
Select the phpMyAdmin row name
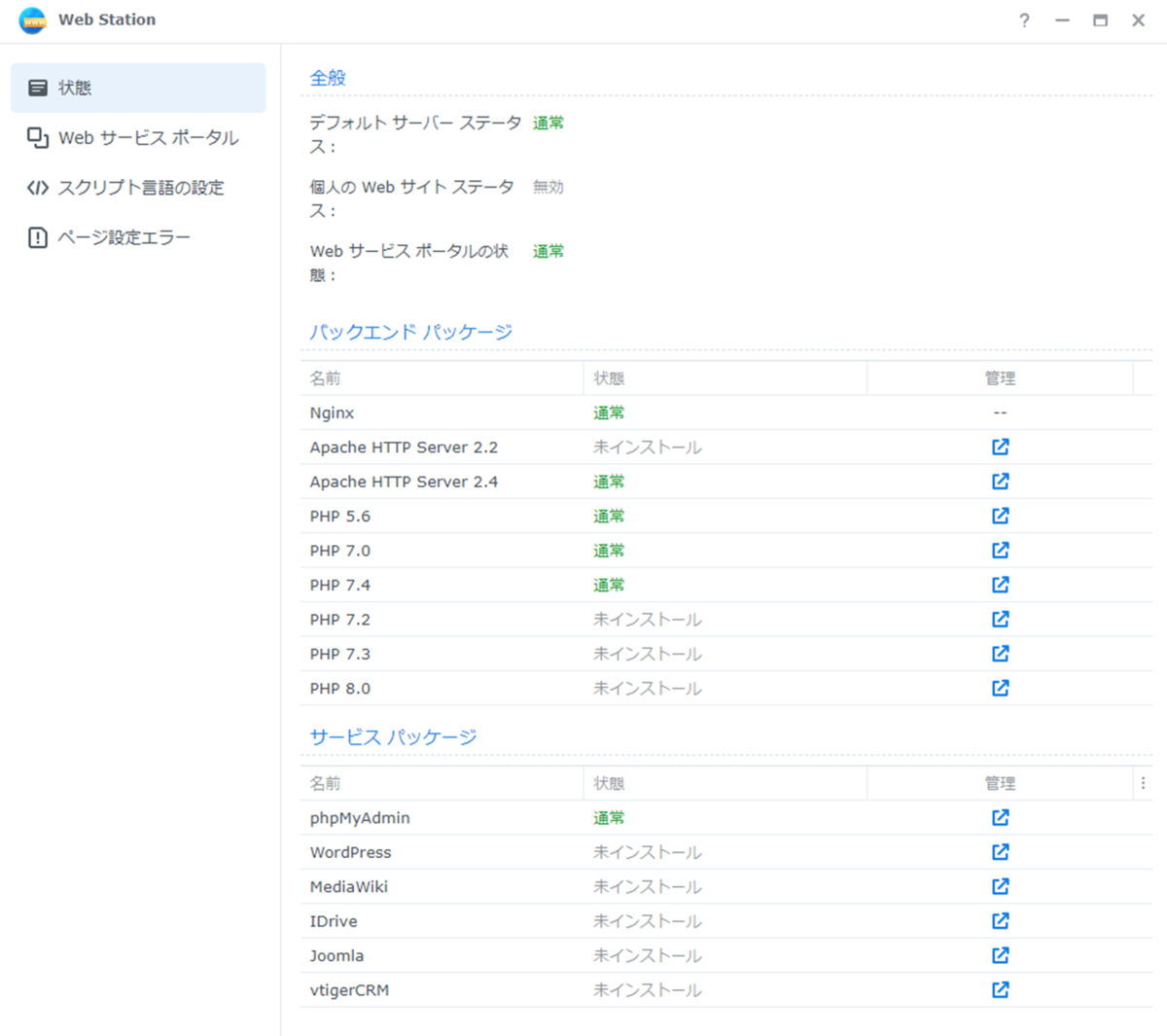click(360, 818)
